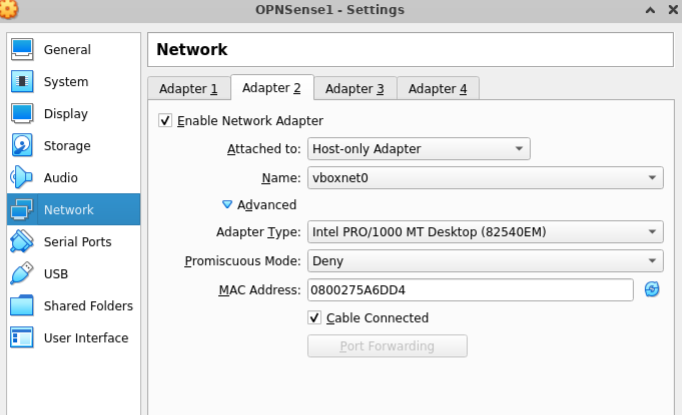Toggle the Enable Network Adapter checkbox
The width and height of the screenshot is (682, 415).
(x=165, y=121)
